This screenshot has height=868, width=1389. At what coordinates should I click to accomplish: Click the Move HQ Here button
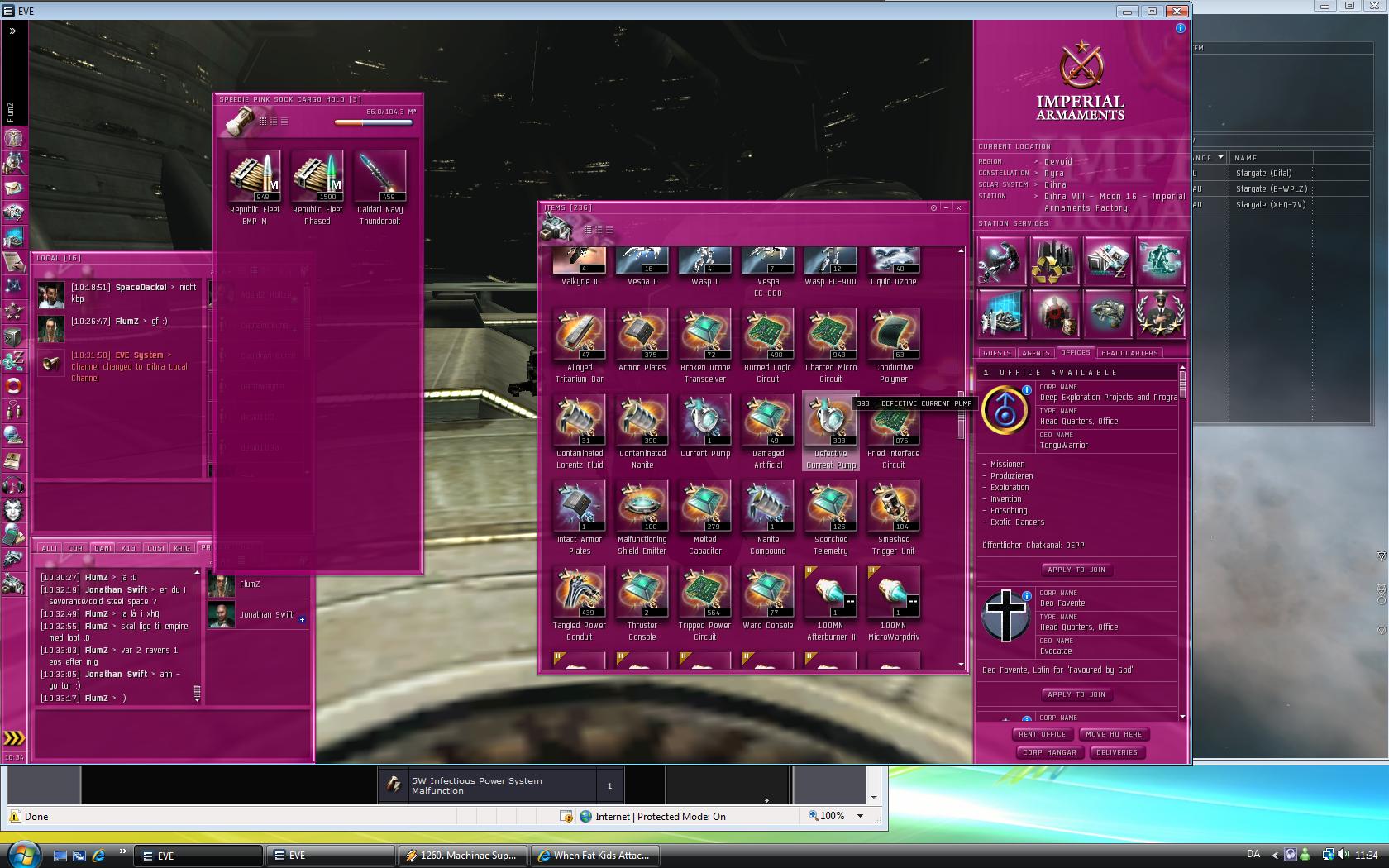pyautogui.click(x=1114, y=734)
